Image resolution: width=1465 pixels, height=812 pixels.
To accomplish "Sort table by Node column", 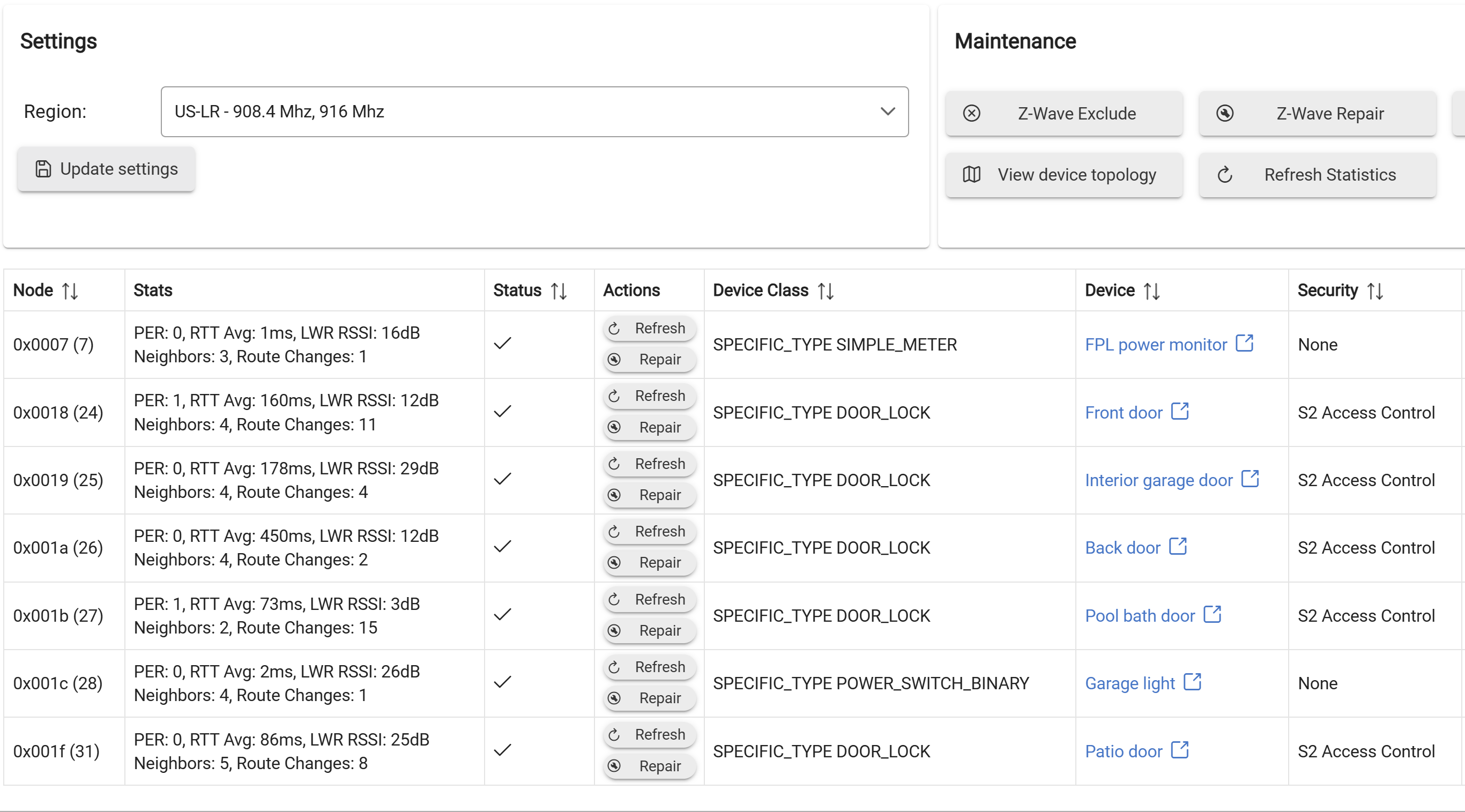I will coord(69,290).
